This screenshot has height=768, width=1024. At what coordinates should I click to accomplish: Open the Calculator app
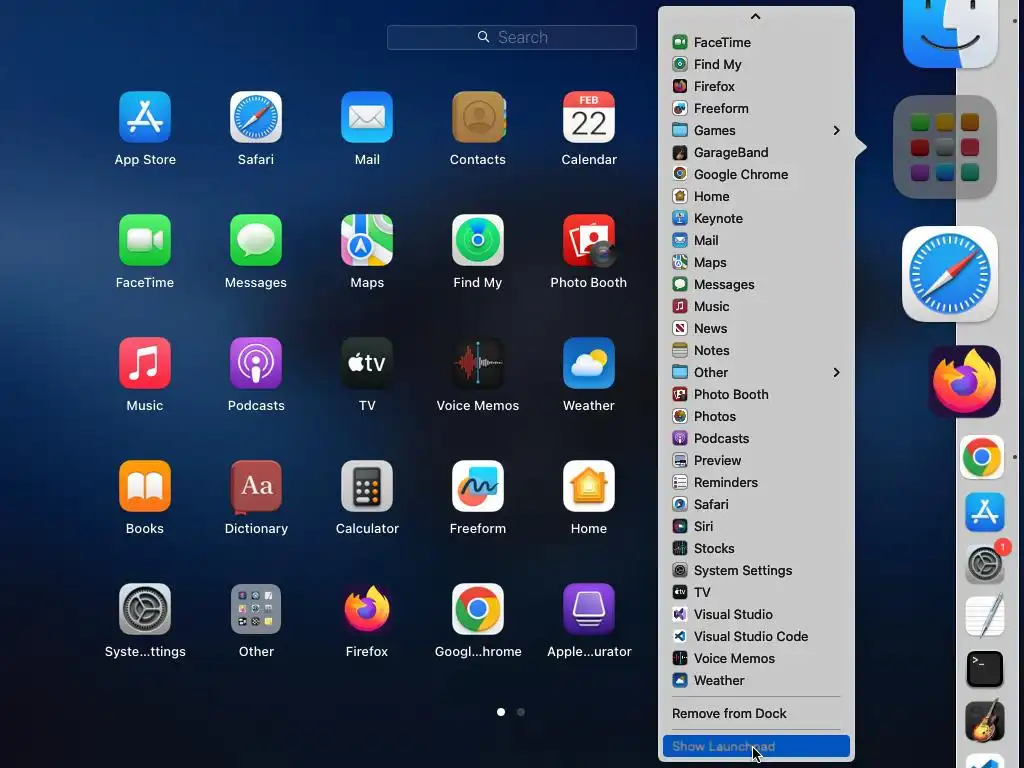(367, 486)
